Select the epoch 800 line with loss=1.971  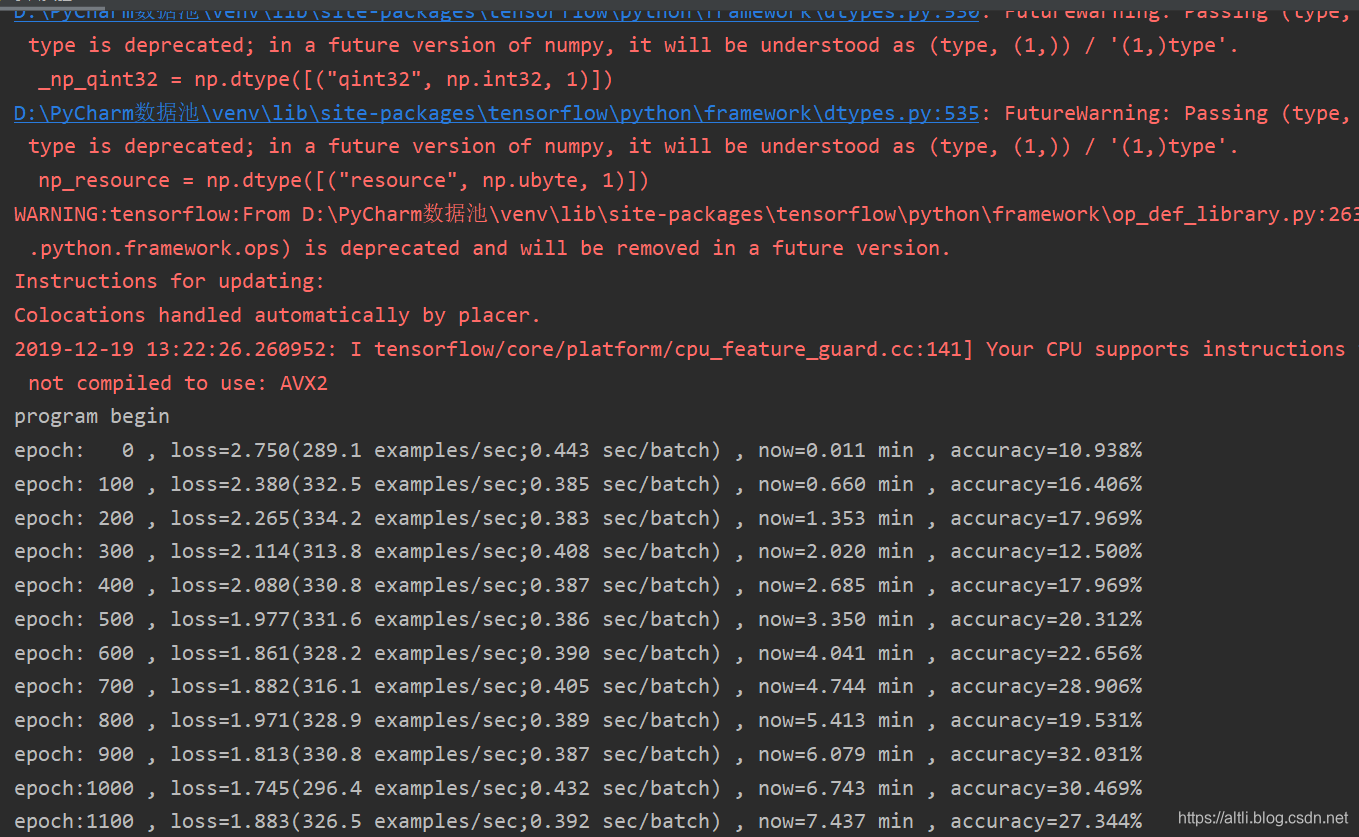pos(578,720)
